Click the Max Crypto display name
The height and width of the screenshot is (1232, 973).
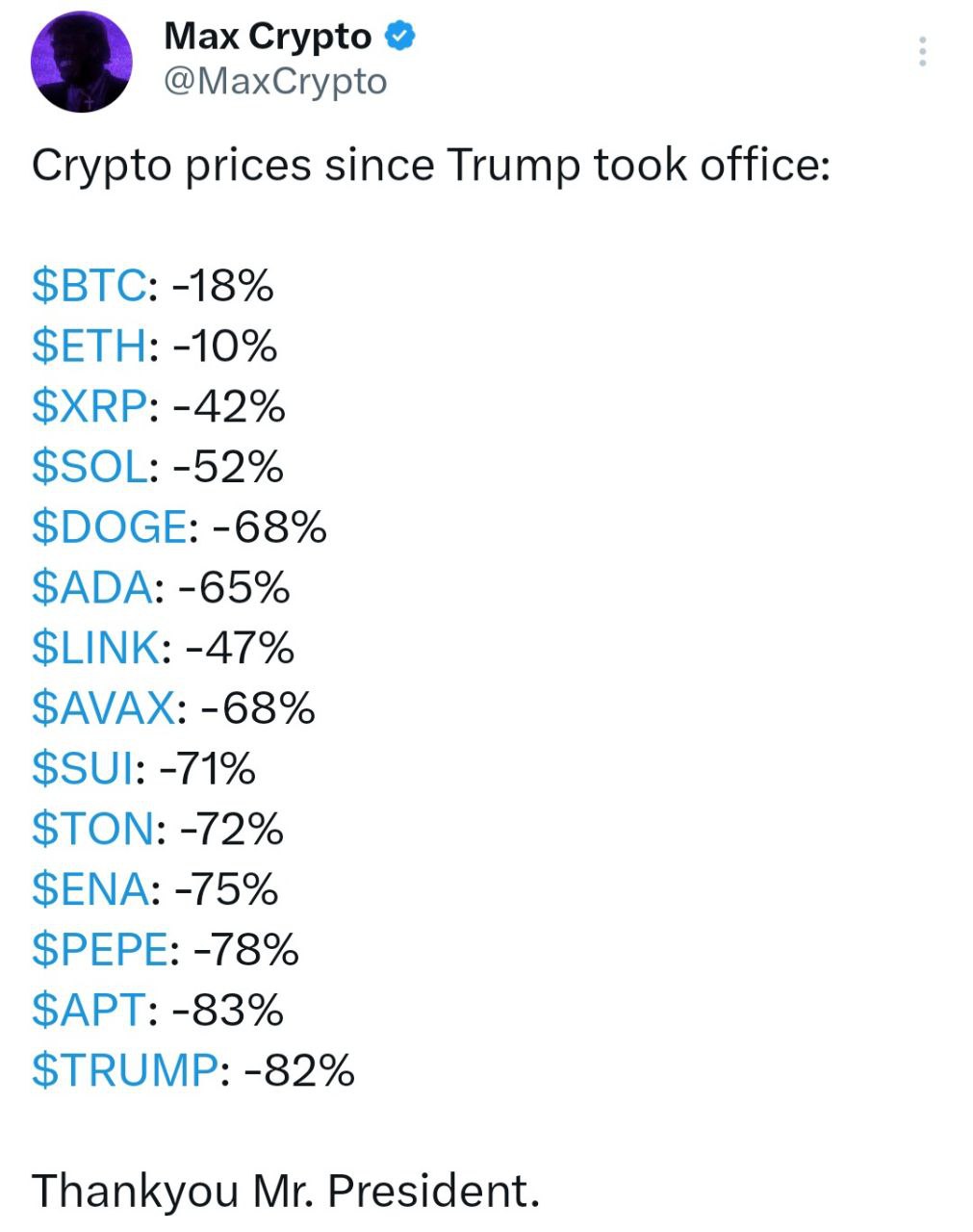pyautogui.click(x=267, y=37)
